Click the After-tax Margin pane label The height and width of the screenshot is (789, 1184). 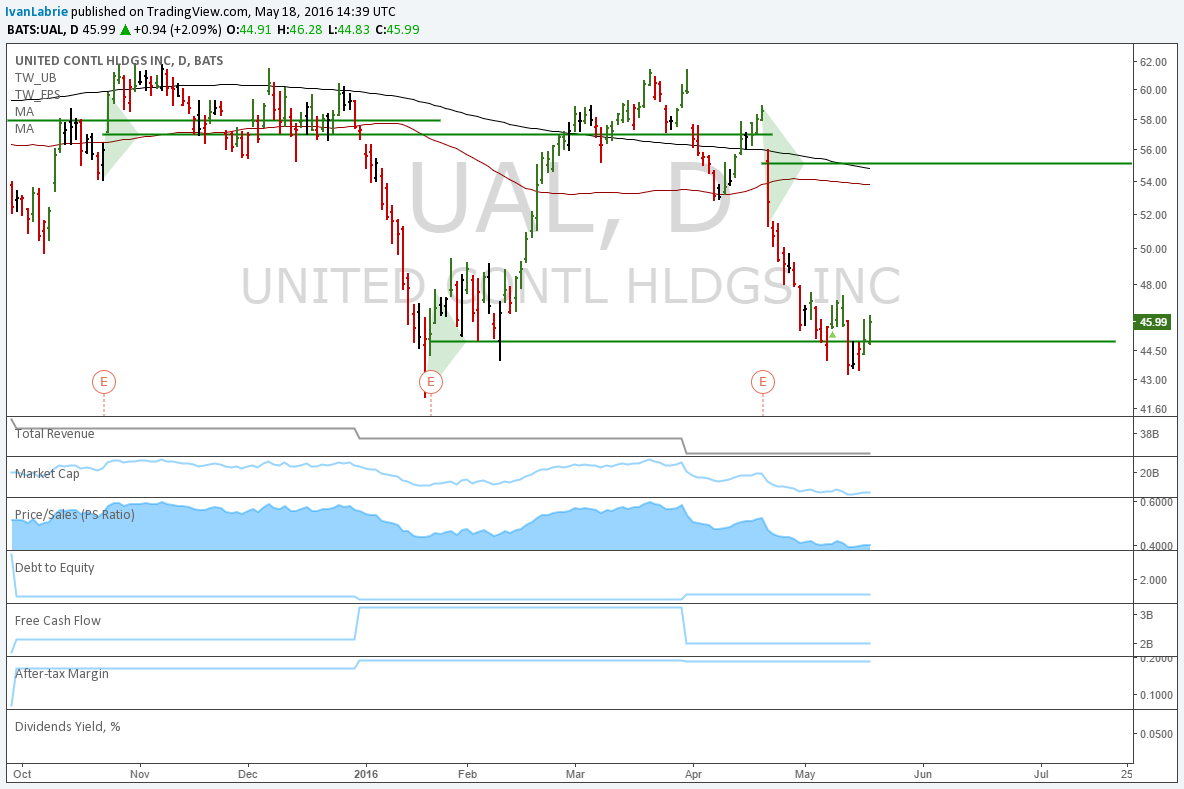(x=62, y=673)
